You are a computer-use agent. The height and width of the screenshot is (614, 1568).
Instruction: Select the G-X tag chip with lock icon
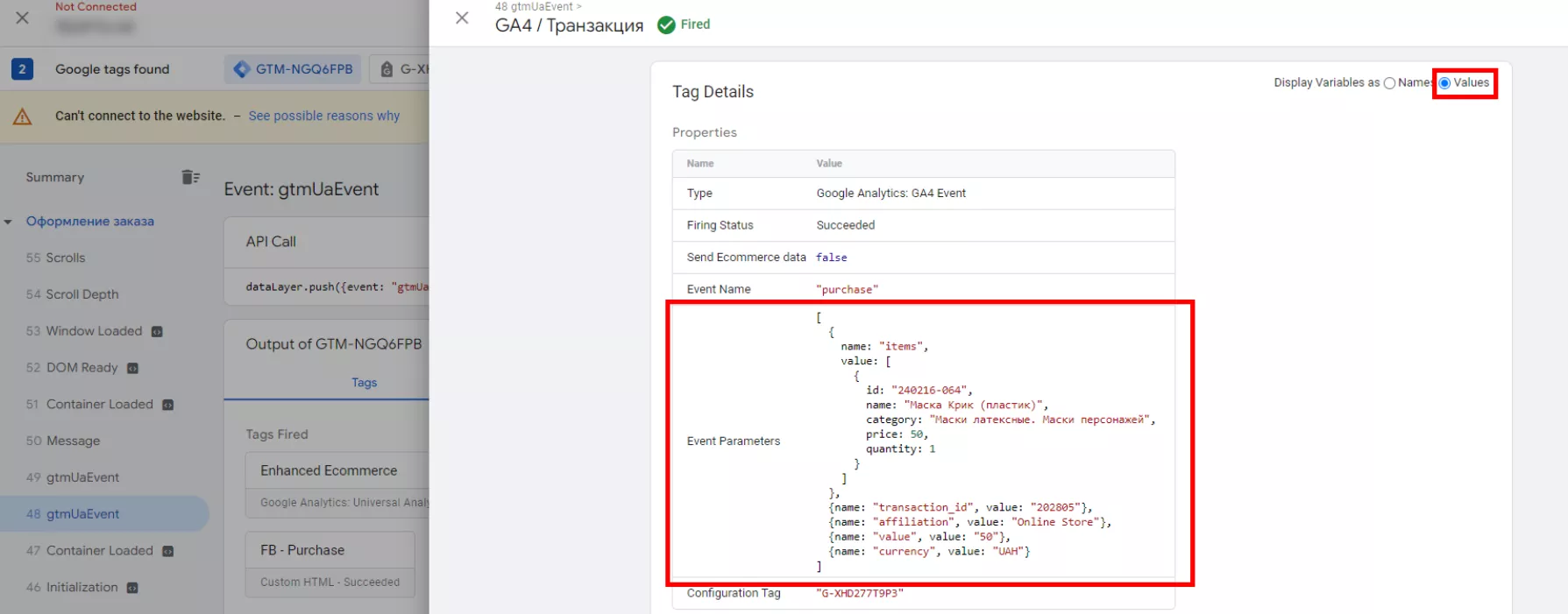(x=401, y=69)
